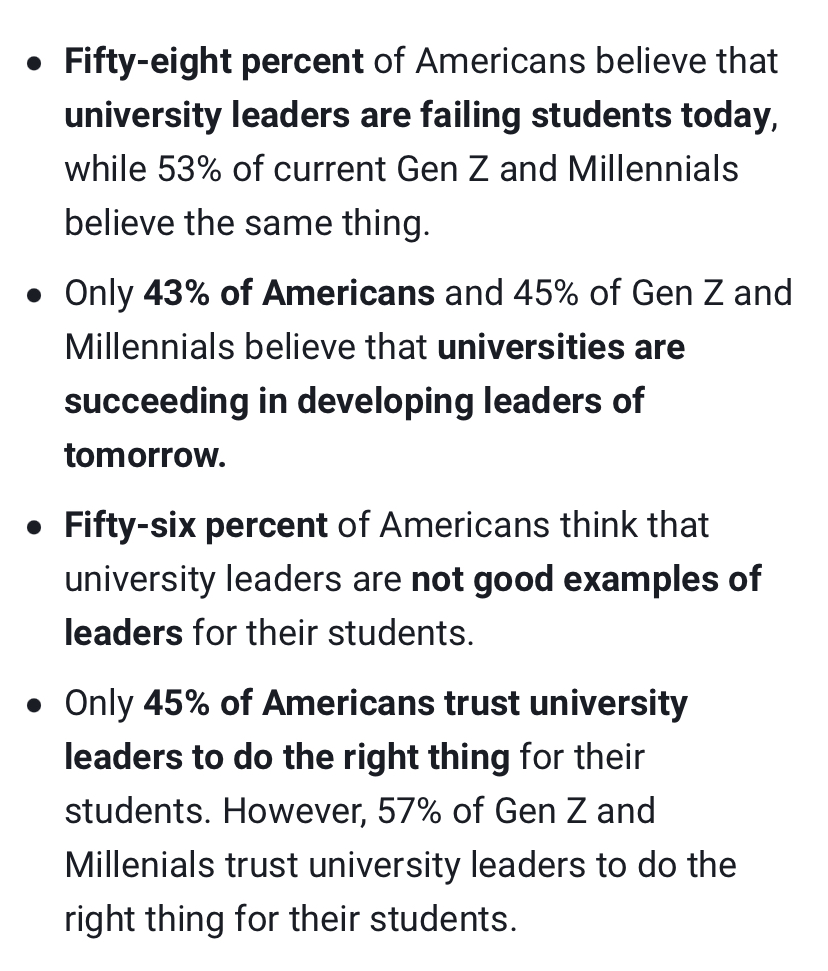Click the bold text "Fifty-six percent"
Image resolution: width=828 pixels, height=971 pixels.
click(x=196, y=525)
